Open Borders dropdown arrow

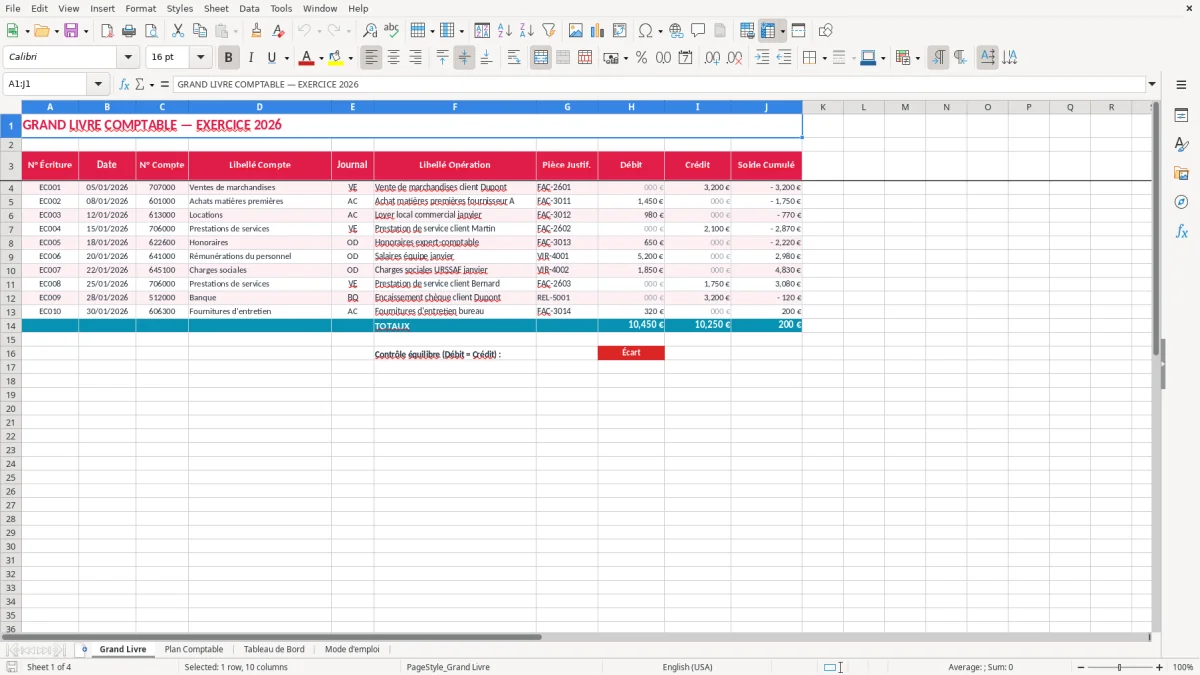(x=824, y=58)
